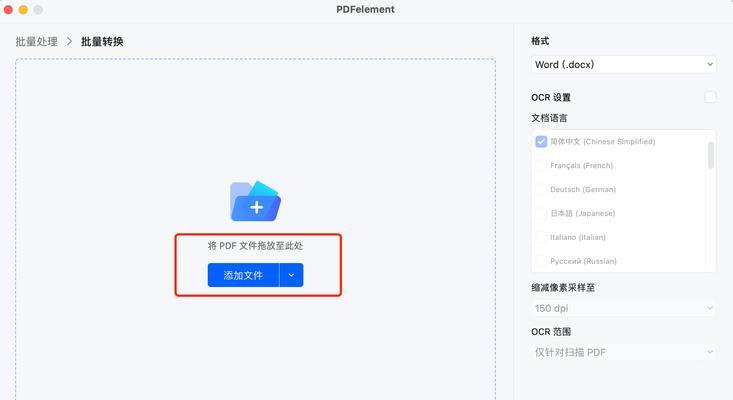
Task: Close the PDFelement window with red button
Action: pyautogui.click(x=8, y=9)
